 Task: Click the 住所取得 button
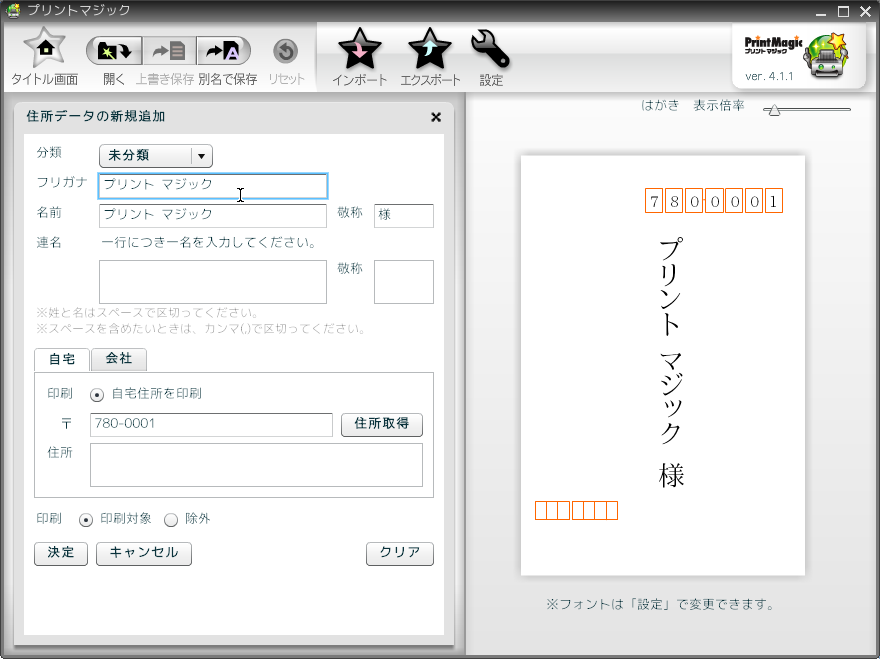click(382, 424)
